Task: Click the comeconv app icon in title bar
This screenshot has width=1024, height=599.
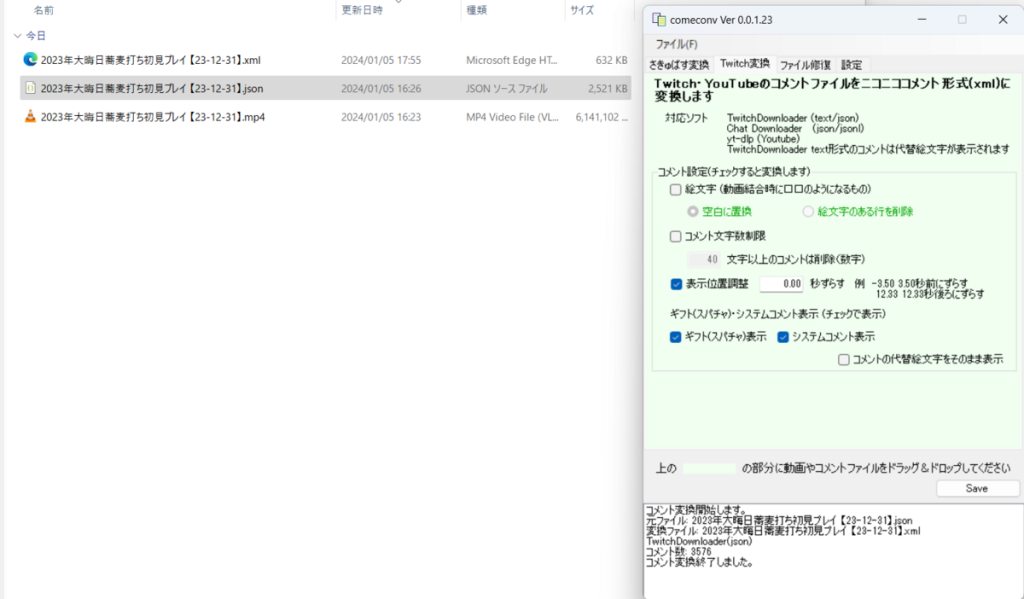Action: tap(659, 19)
